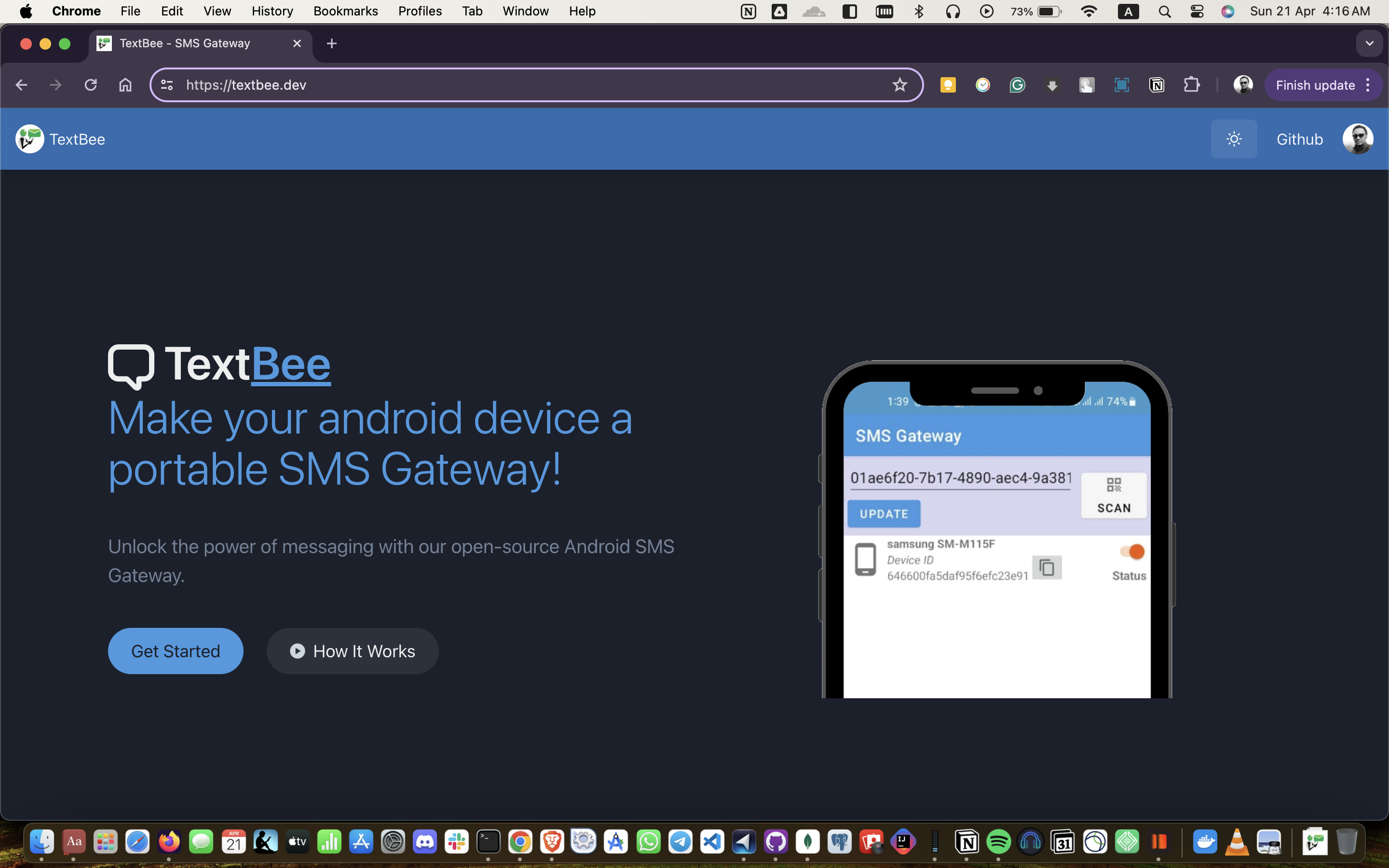
Task: Open Chrome three-dot menu
Action: pyautogui.click(x=1368, y=85)
